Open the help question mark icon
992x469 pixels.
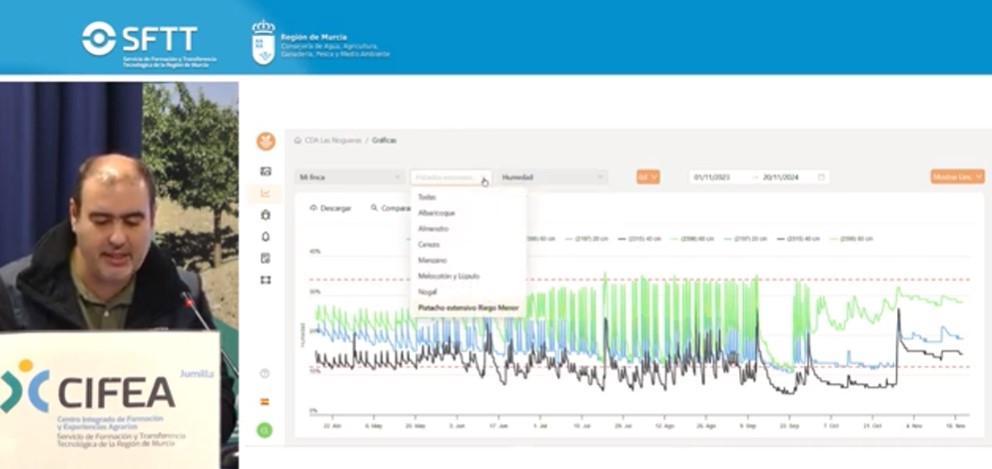click(x=265, y=373)
